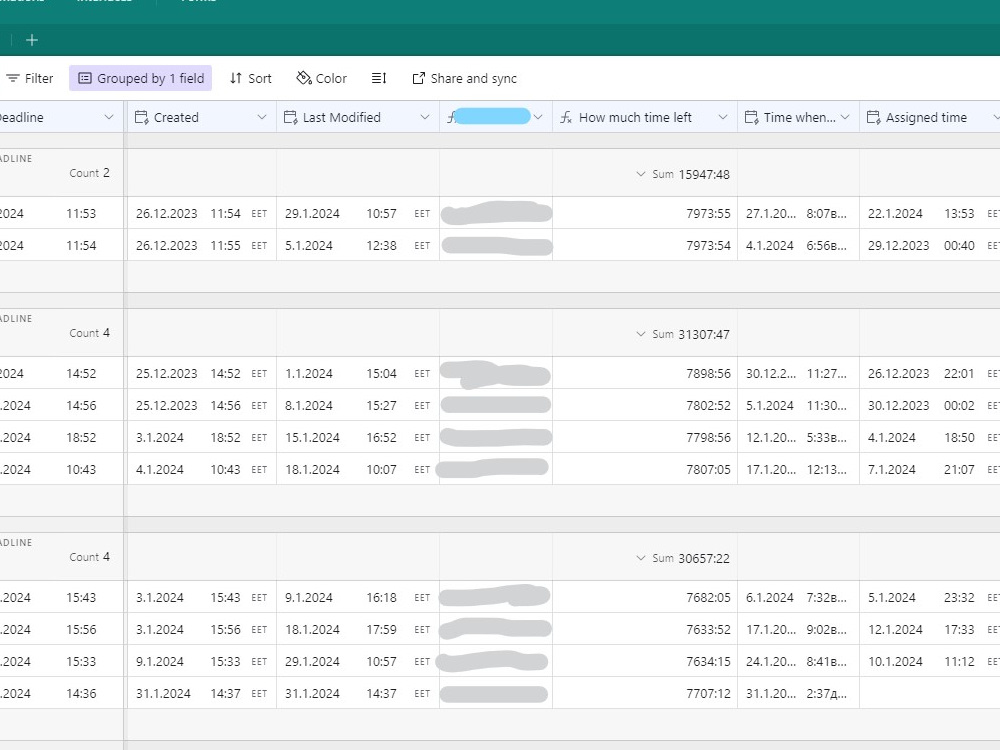Open the Deadline column dropdown

tap(109, 117)
